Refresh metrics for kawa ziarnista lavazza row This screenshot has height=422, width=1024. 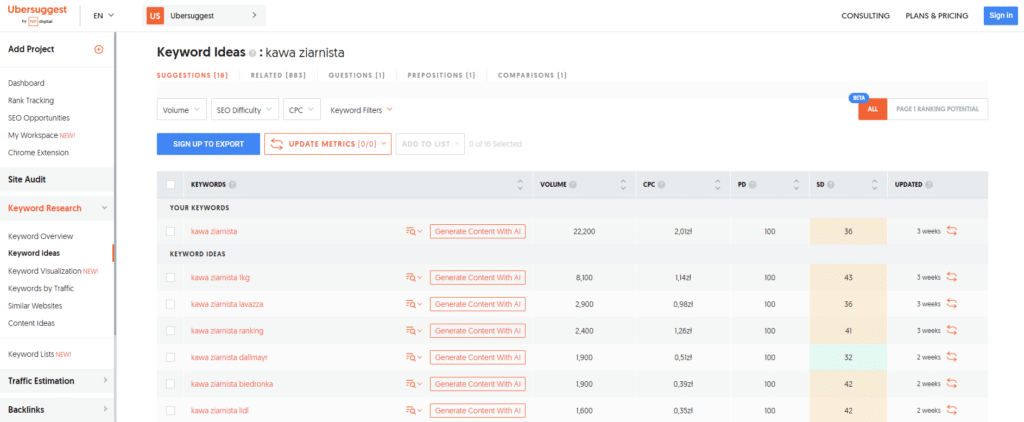952,304
